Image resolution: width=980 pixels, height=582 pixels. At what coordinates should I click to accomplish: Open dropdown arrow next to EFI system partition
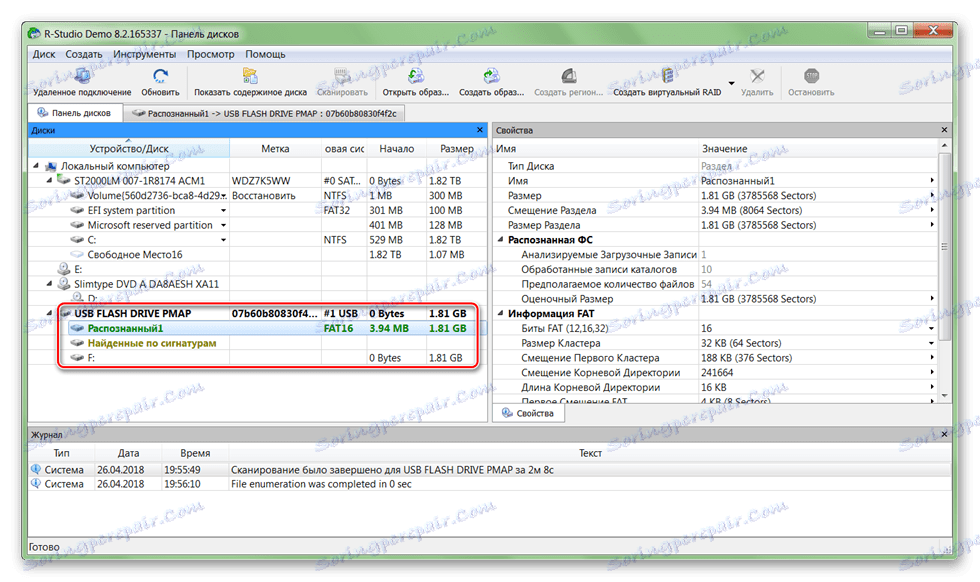tap(223, 211)
